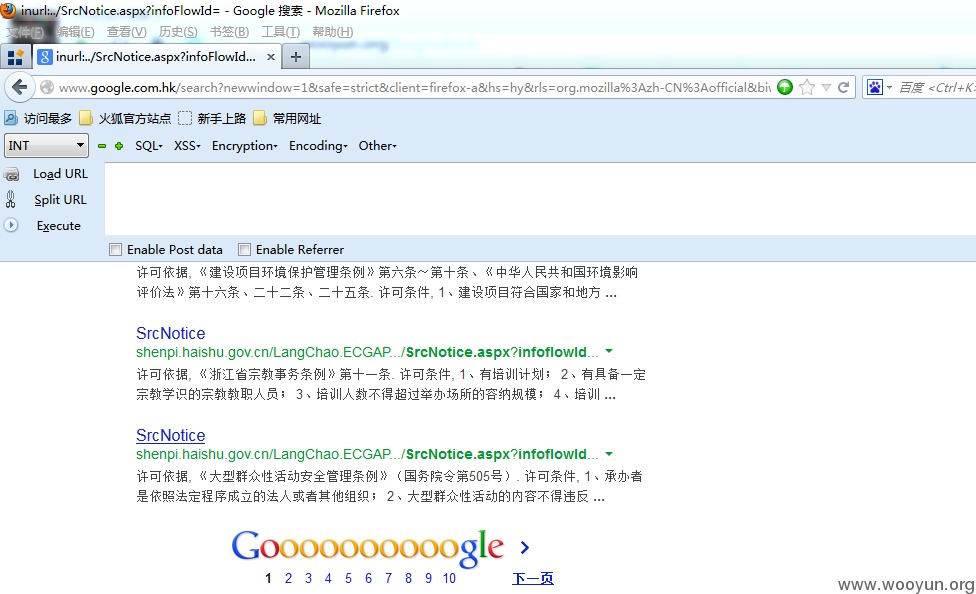976x594 pixels.
Task: Open the 查看(V) menu
Action: 126,32
